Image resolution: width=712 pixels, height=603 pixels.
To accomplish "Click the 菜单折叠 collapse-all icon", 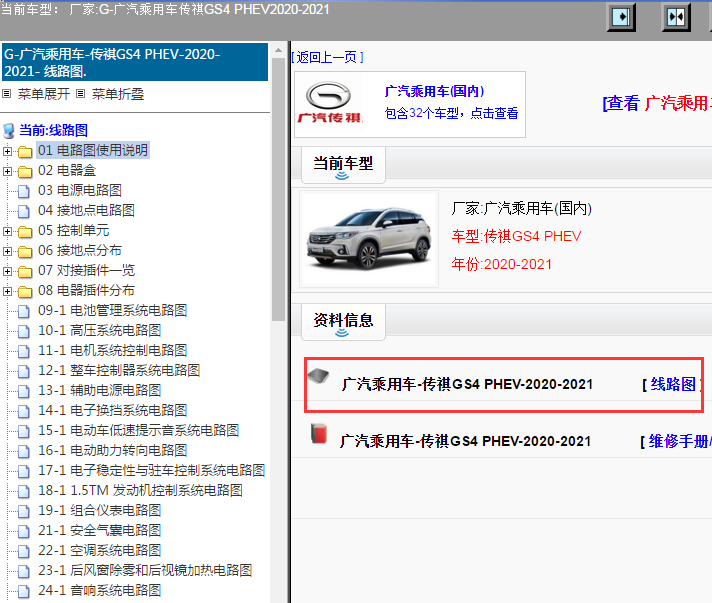I will point(80,94).
